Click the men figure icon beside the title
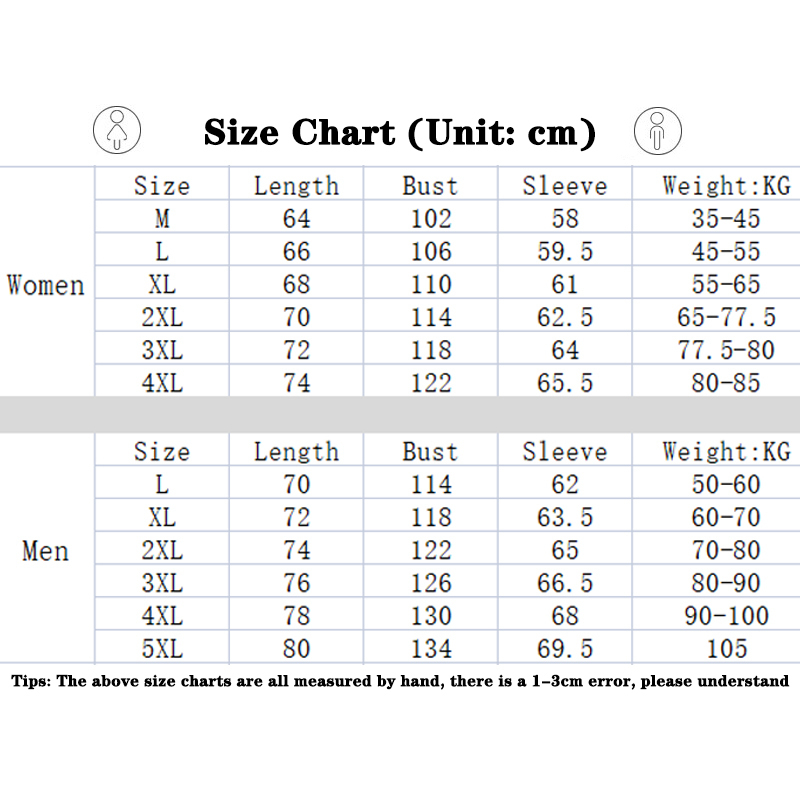The width and height of the screenshot is (800, 800). (x=657, y=131)
